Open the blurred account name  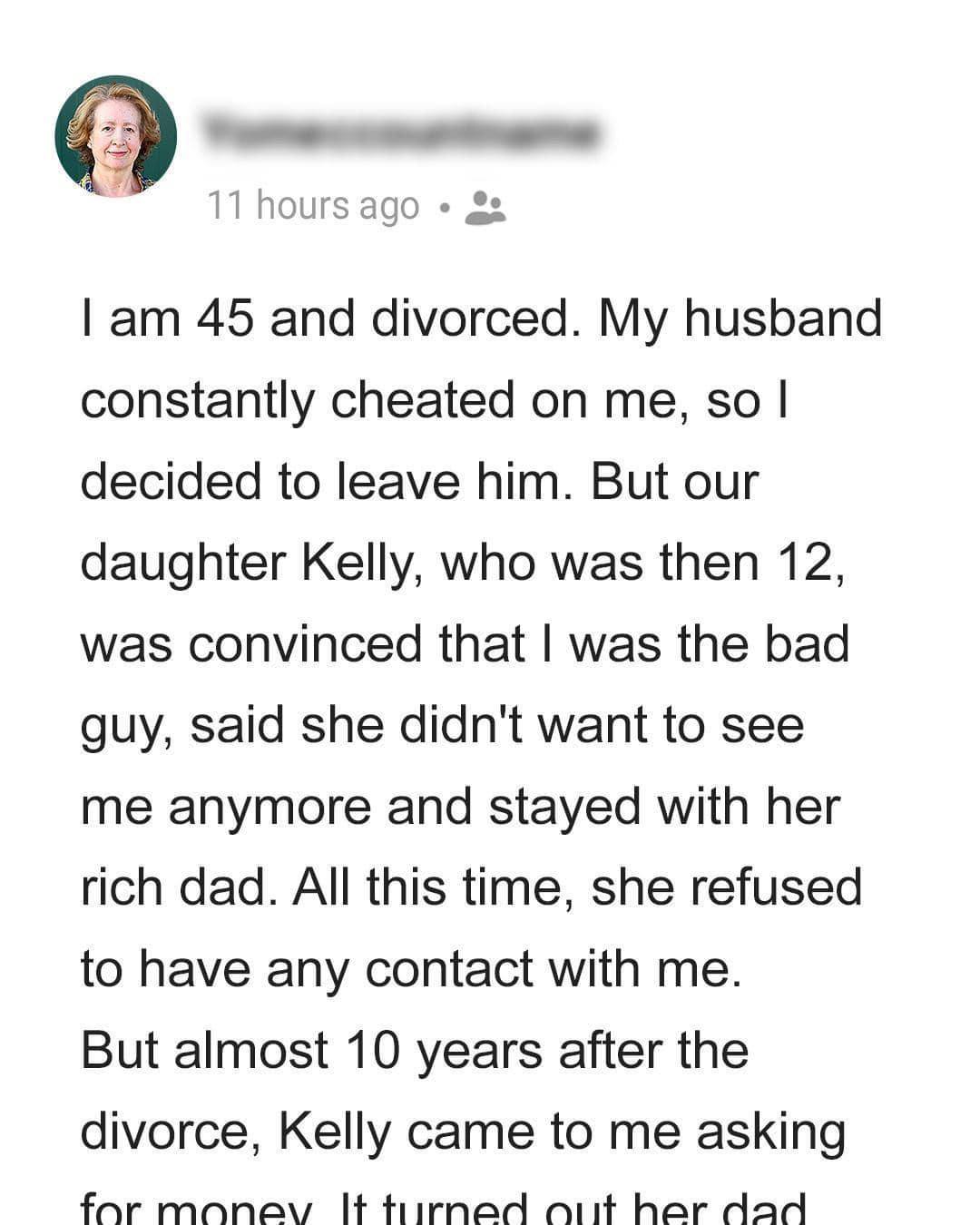pyautogui.click(x=399, y=134)
